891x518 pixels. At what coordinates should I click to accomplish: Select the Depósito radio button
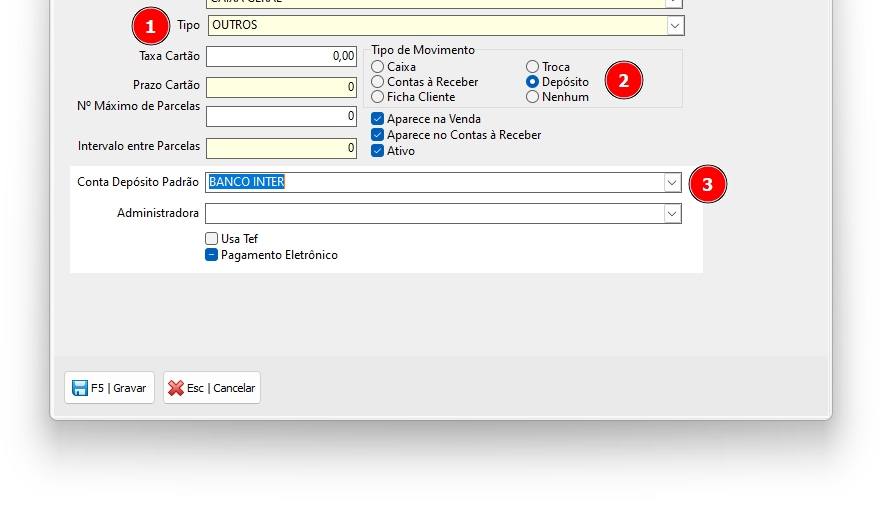(x=532, y=82)
